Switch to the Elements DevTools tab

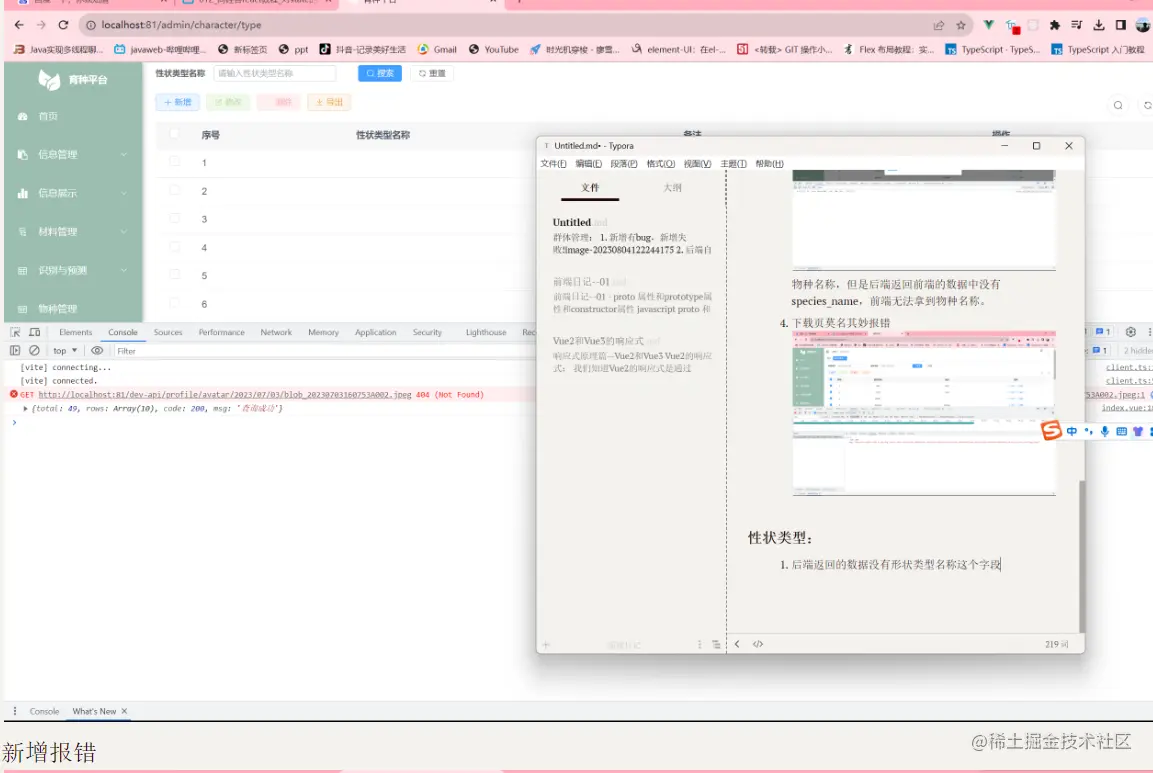[x=76, y=332]
